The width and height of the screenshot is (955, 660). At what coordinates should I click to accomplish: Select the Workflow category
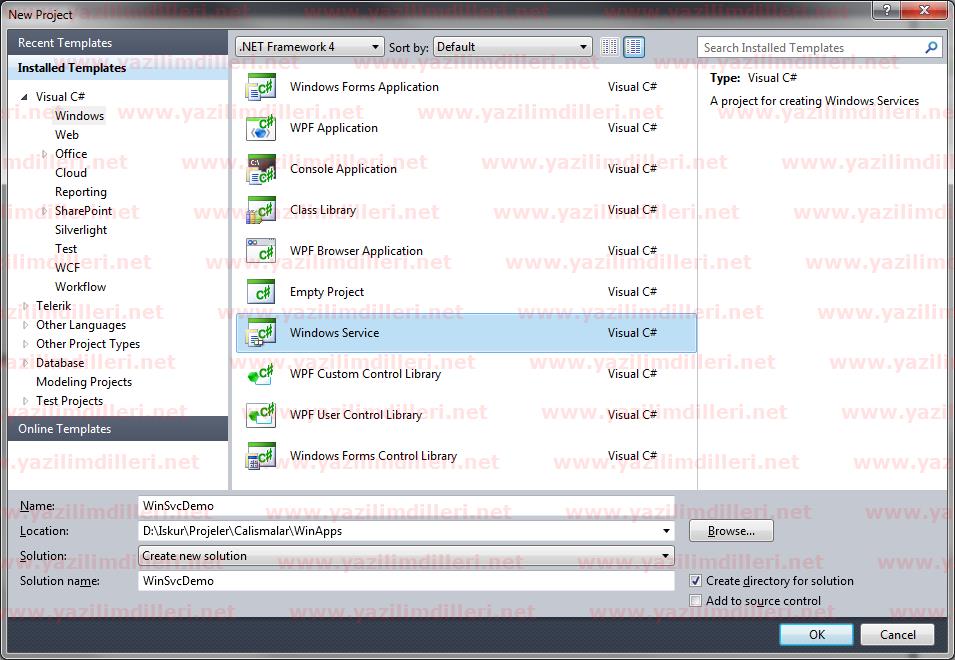[x=80, y=287]
